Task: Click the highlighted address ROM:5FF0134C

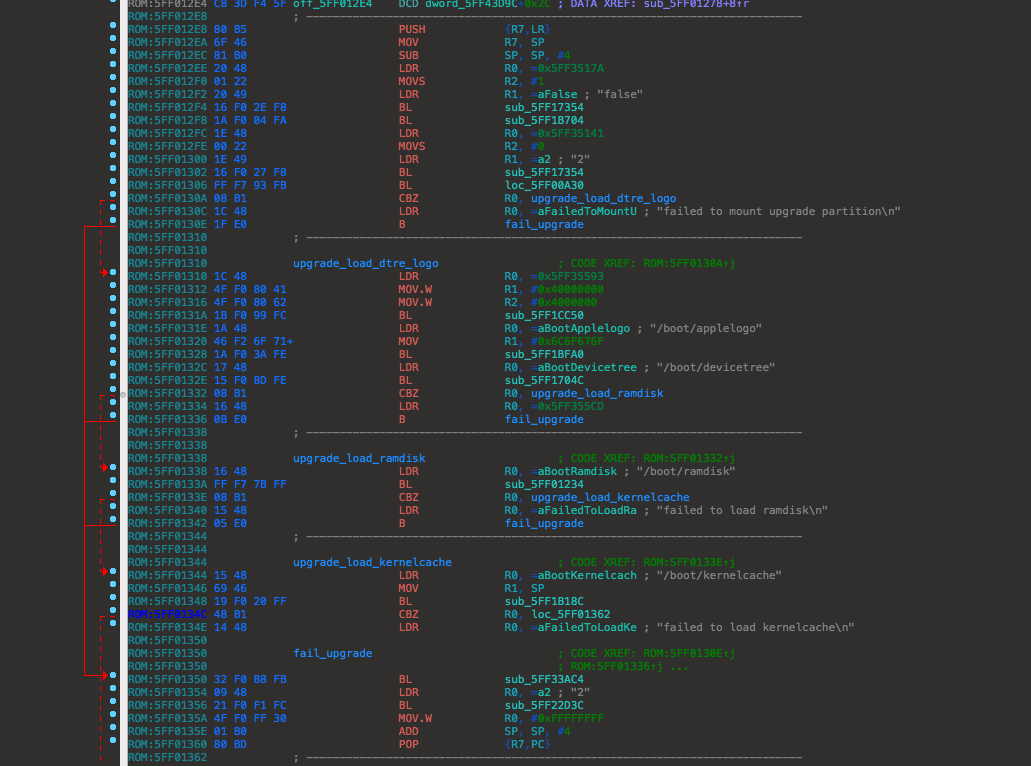Action: click(166, 614)
